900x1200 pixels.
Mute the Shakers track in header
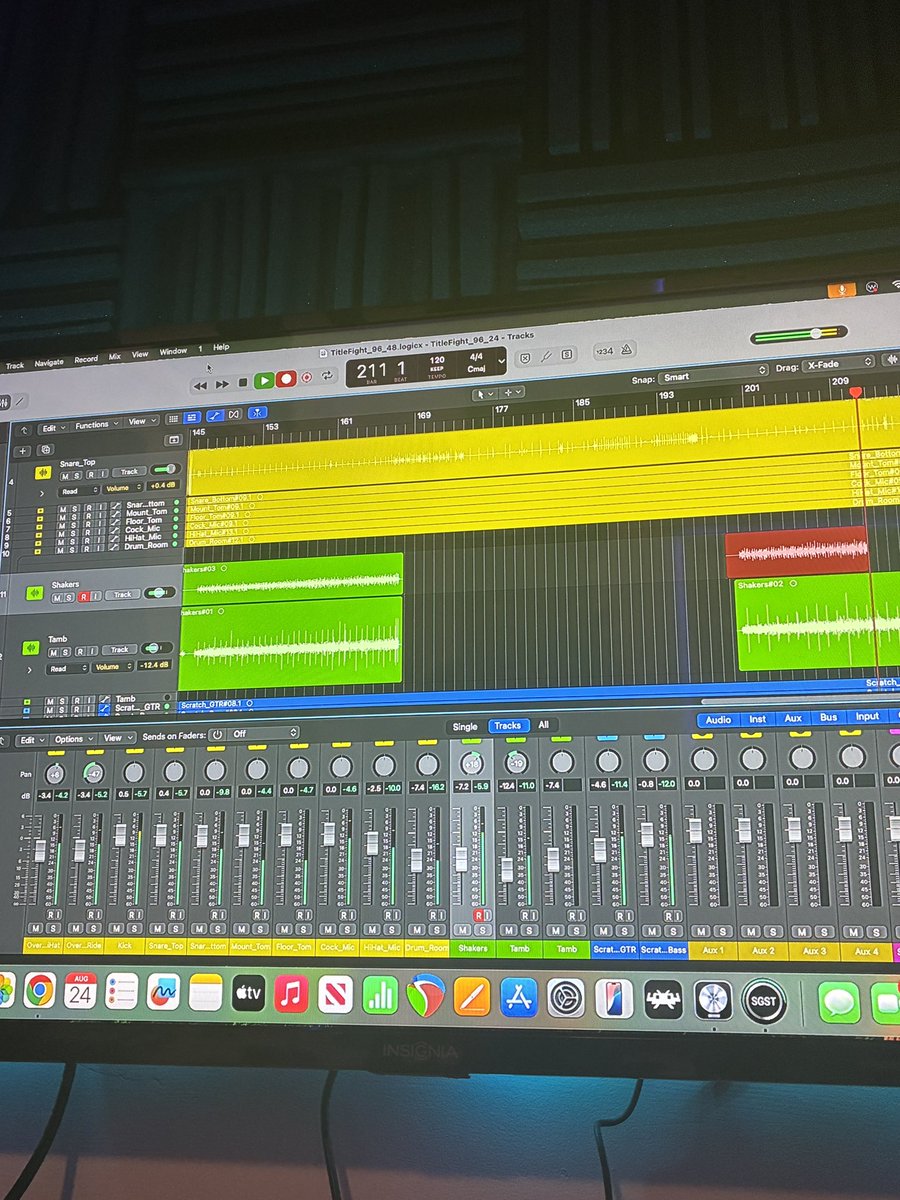[57, 598]
